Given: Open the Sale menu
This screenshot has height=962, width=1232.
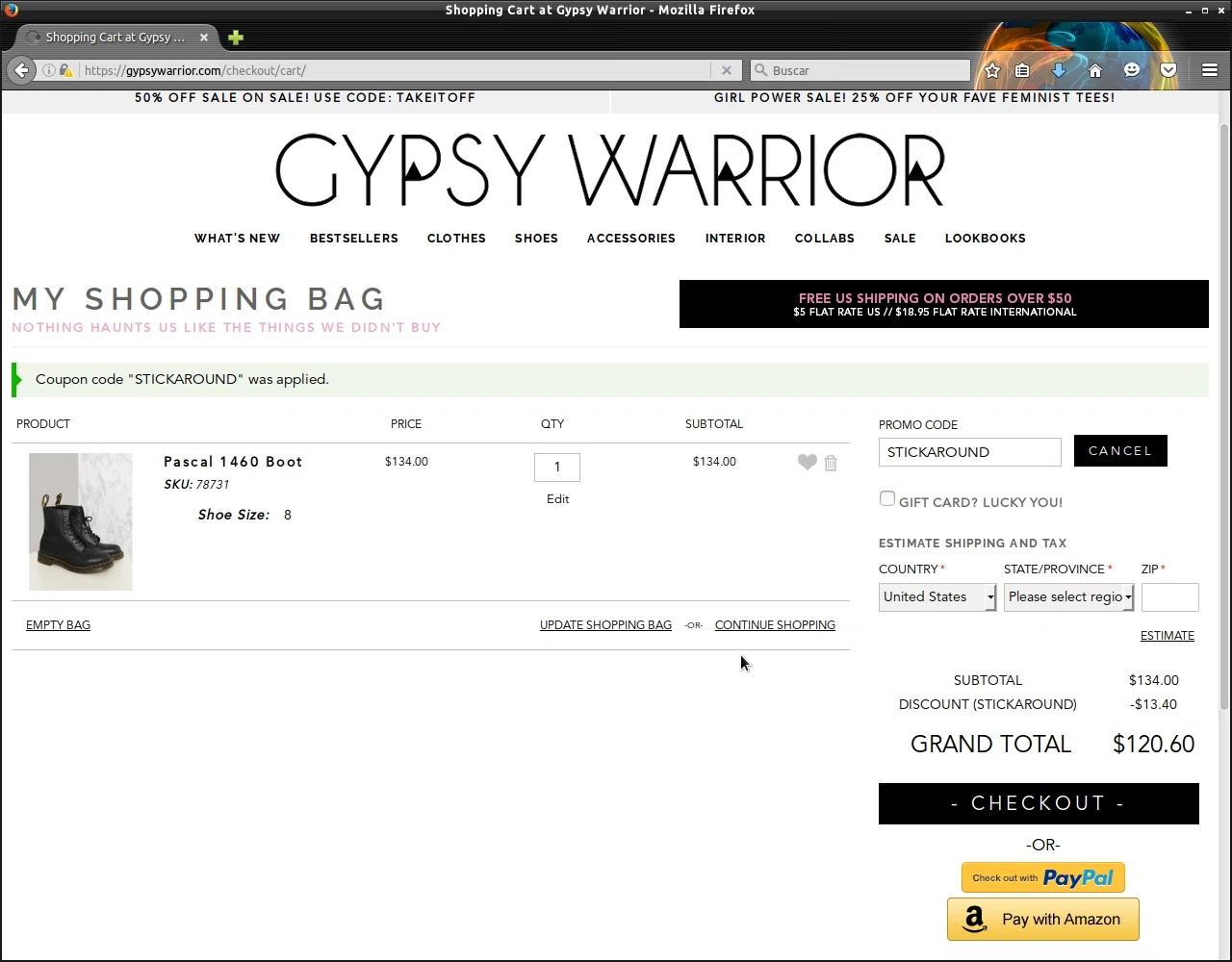Looking at the screenshot, I should 900,239.
